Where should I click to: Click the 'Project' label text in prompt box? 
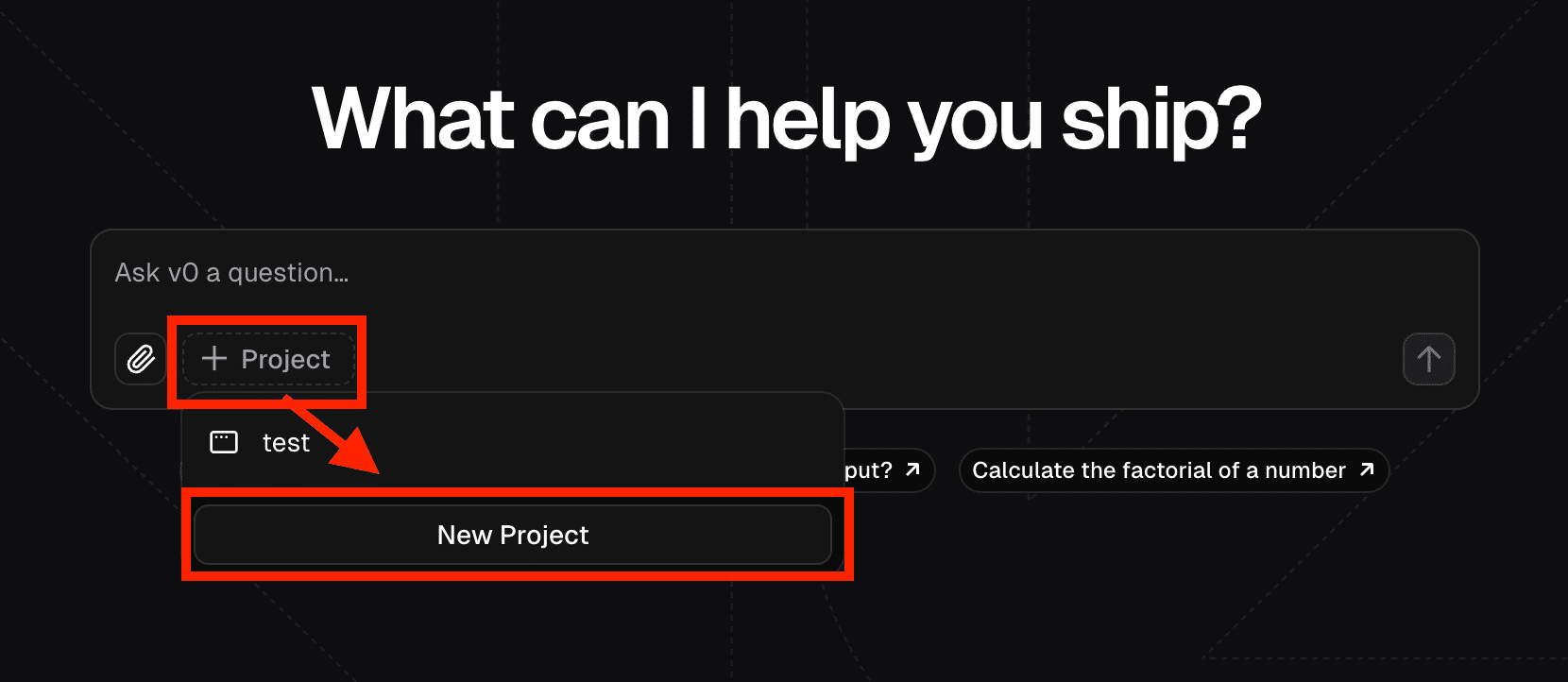285,359
